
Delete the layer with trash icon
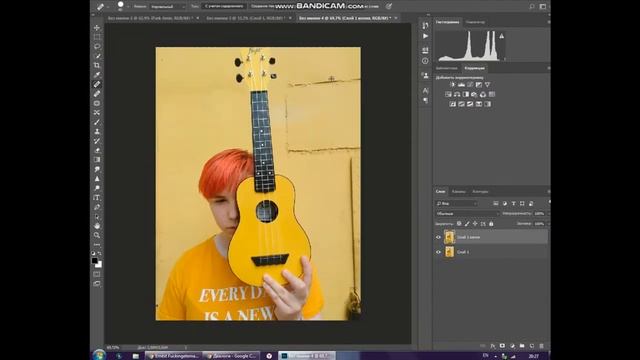[542, 346]
